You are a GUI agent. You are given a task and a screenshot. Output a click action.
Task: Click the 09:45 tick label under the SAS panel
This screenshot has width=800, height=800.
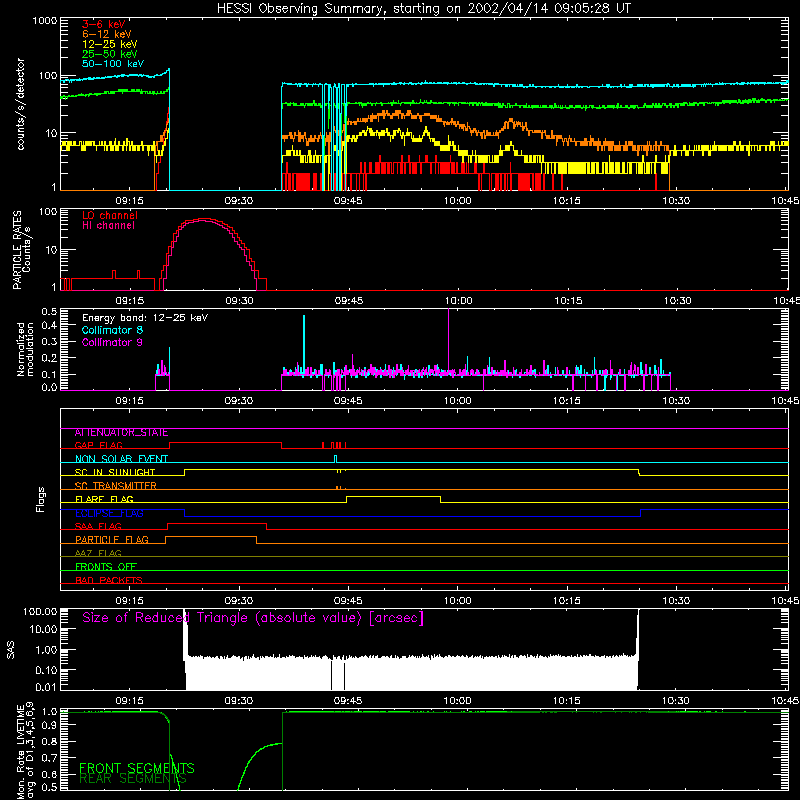coord(348,701)
